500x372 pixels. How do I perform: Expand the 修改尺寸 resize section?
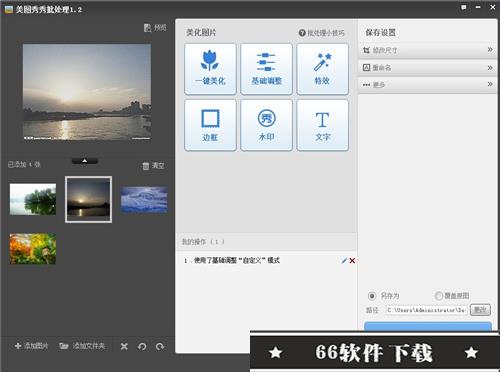pyautogui.click(x=428, y=50)
